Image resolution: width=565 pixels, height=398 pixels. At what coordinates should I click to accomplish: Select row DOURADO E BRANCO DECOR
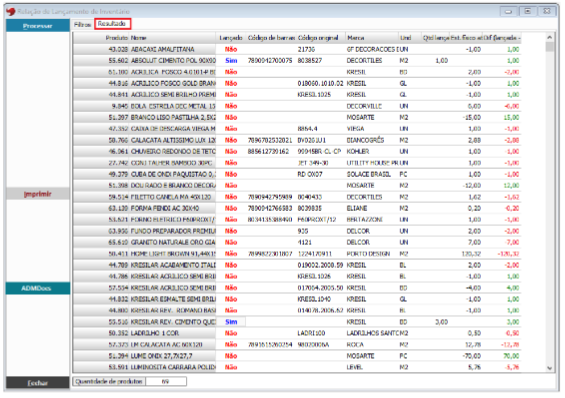tap(297, 185)
